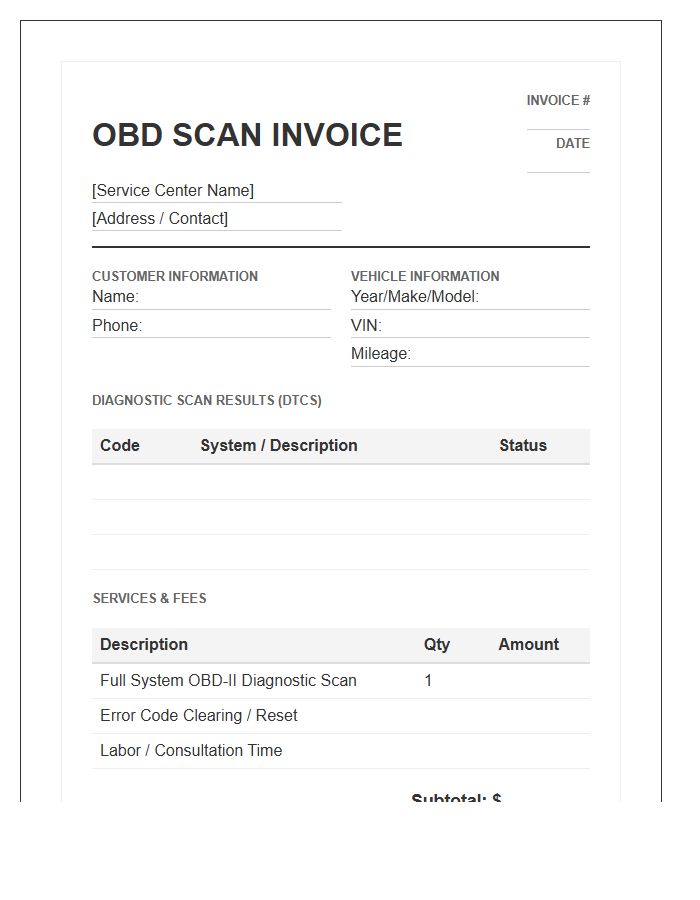700x900 pixels.
Task: Select the Service Center Name field
Action: 217,191
